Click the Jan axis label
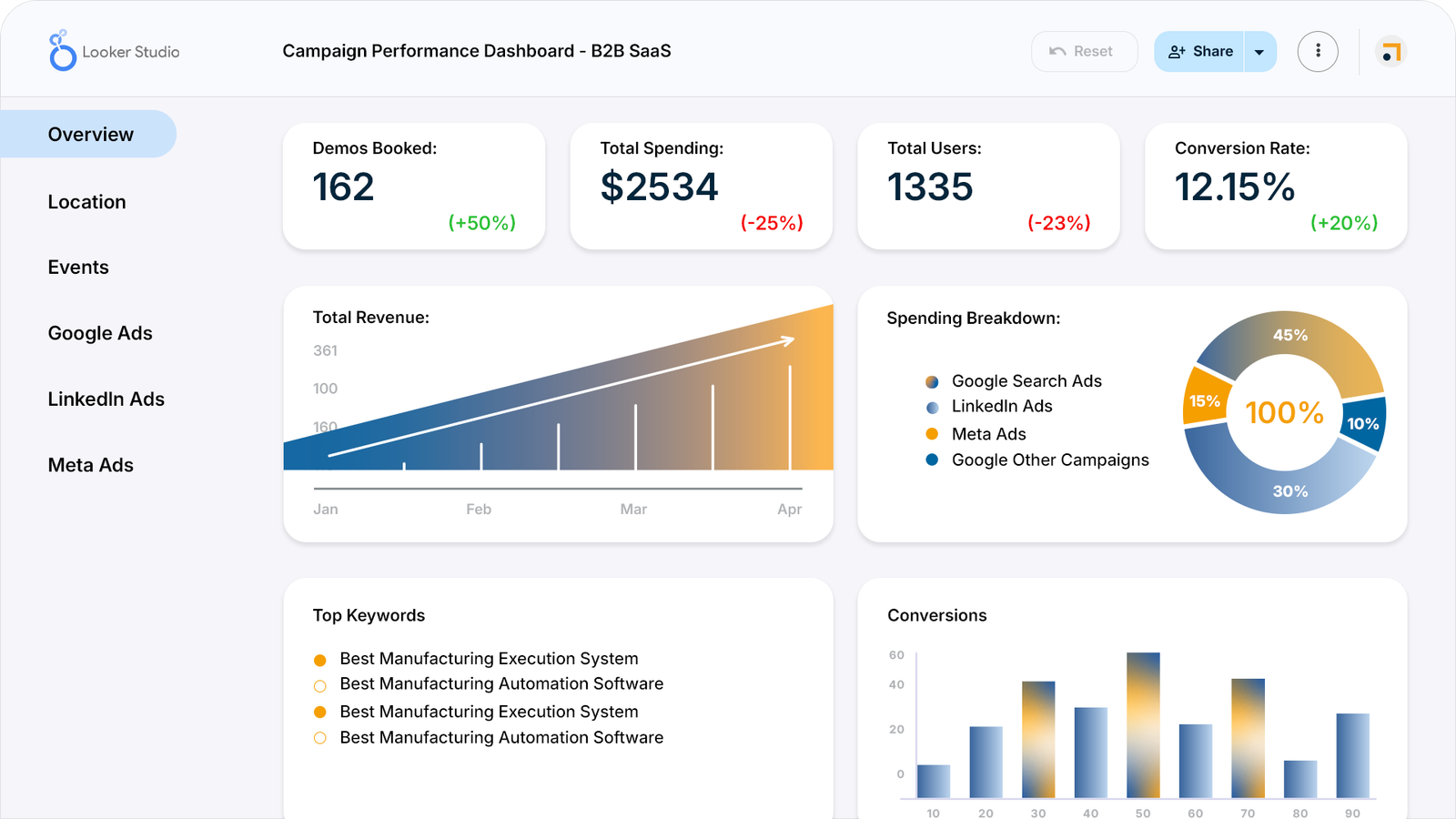1456x819 pixels. click(326, 510)
